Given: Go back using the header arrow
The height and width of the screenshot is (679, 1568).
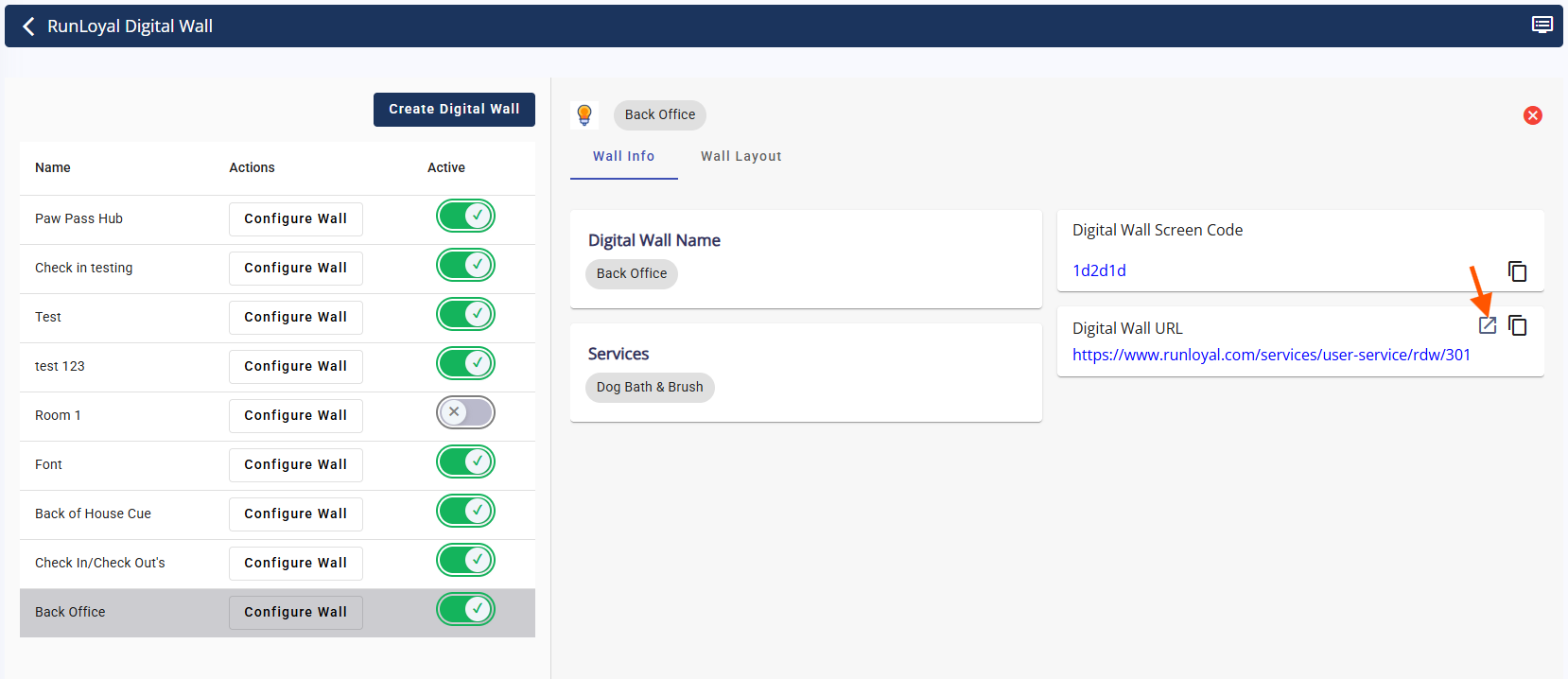Looking at the screenshot, I should [28, 26].
